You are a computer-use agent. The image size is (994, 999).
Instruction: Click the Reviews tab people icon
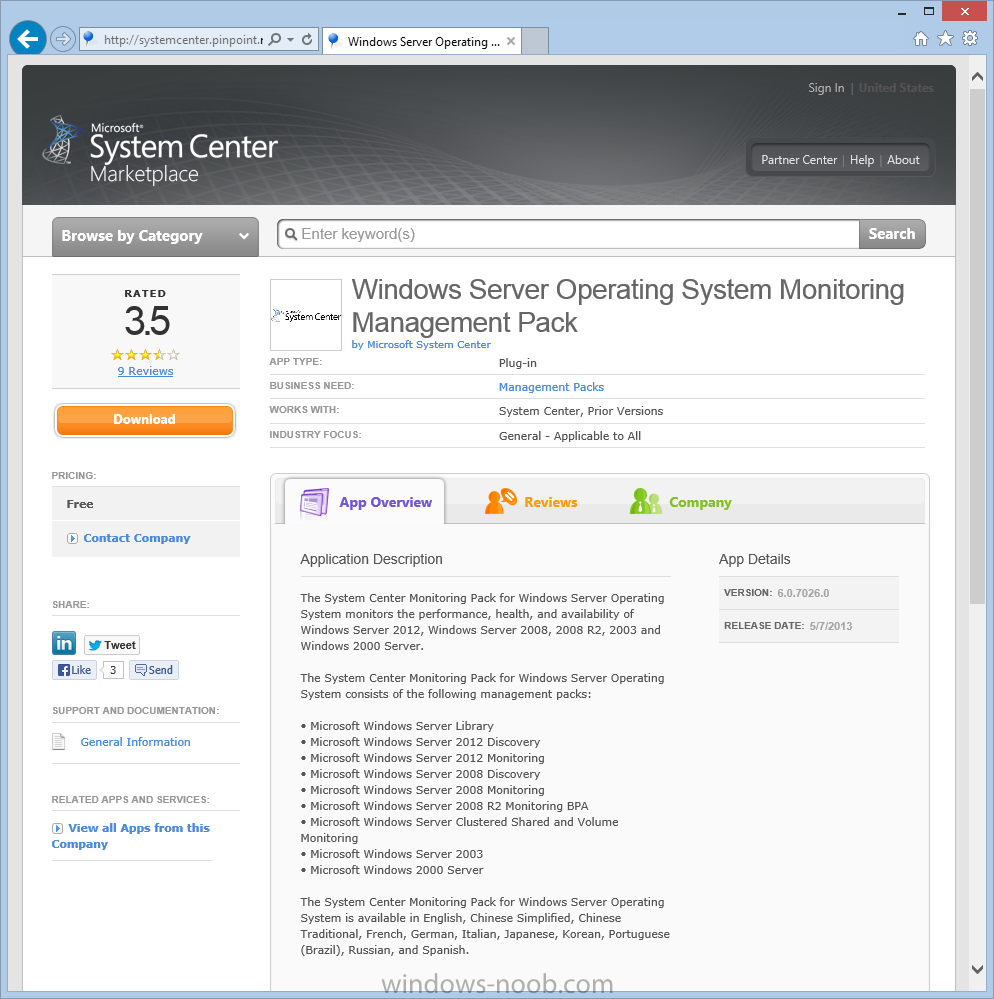501,501
